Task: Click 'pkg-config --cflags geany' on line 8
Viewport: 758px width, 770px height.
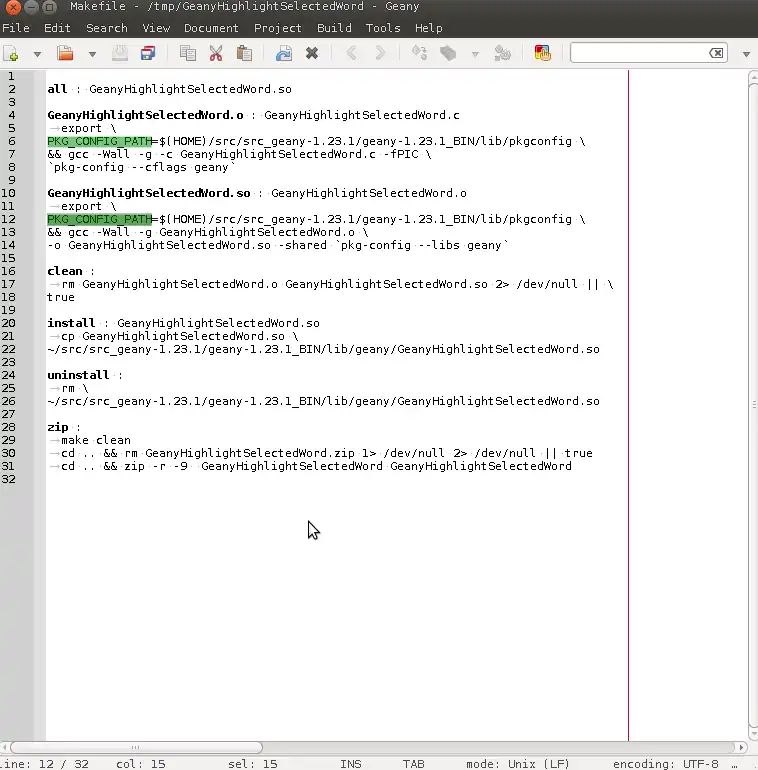Action: pyautogui.click(x=141, y=167)
